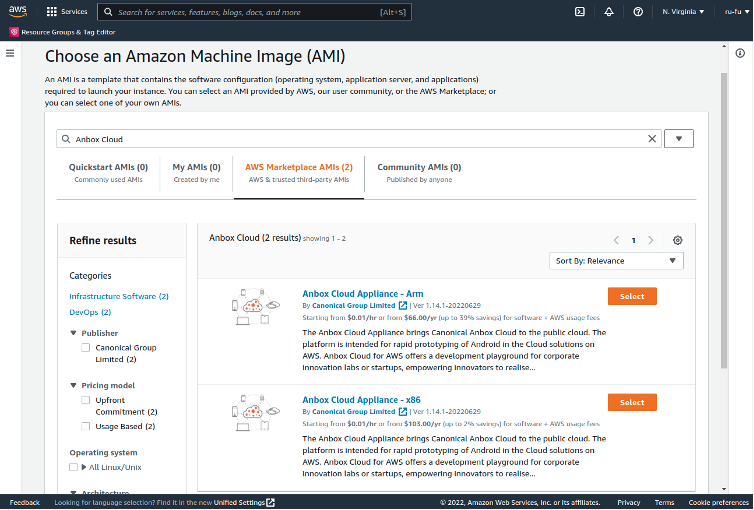Screen dimensions: 754x510
Task: Open Canonical Group Limited link under Arm listing
Action: (x=353, y=306)
